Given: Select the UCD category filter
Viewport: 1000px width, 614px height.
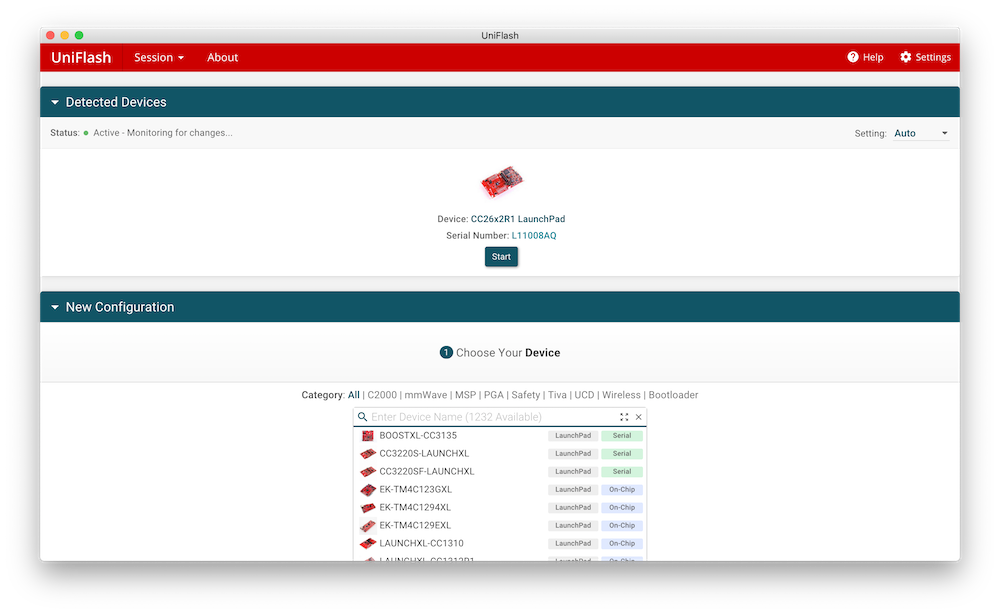Looking at the screenshot, I should 584,395.
